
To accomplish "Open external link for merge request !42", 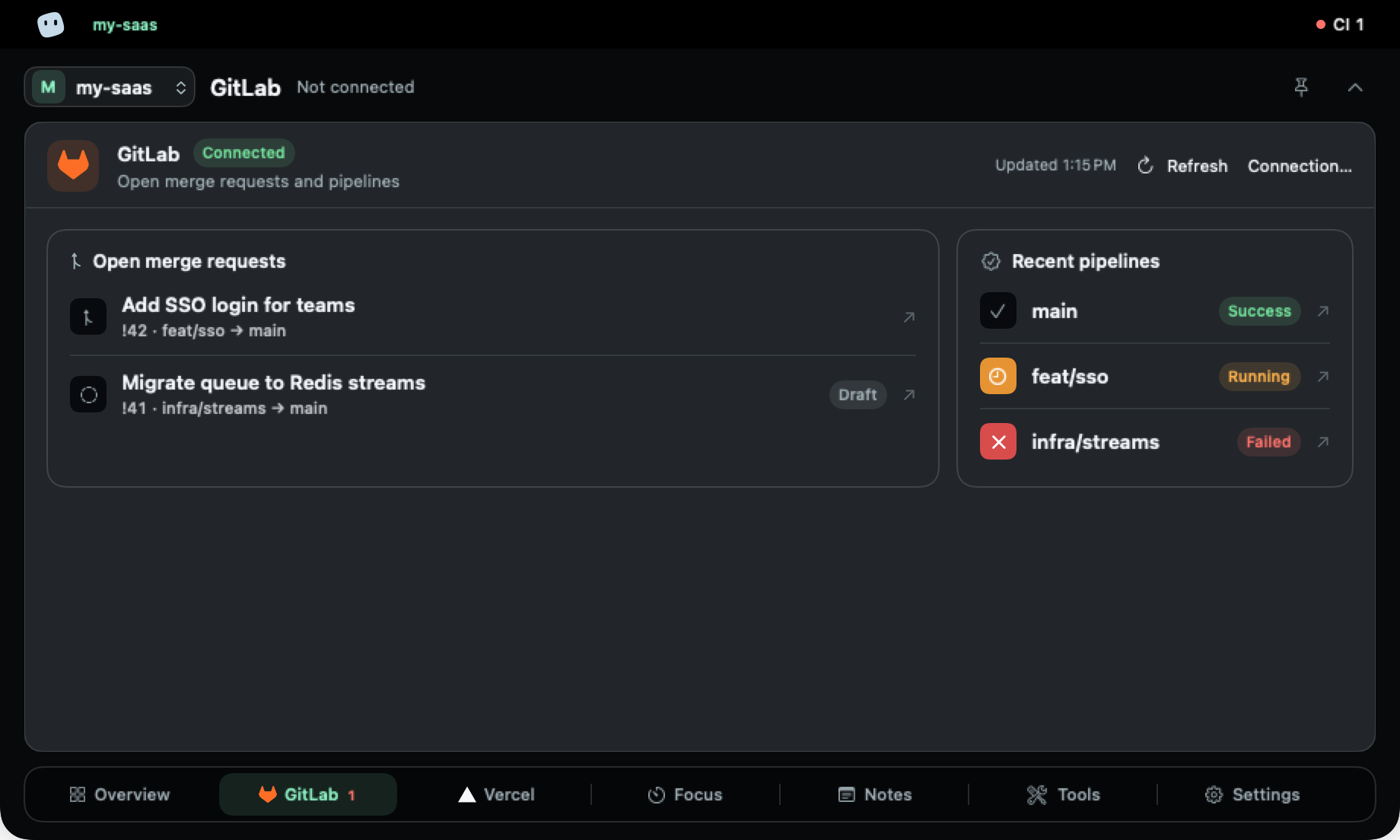I will (908, 317).
